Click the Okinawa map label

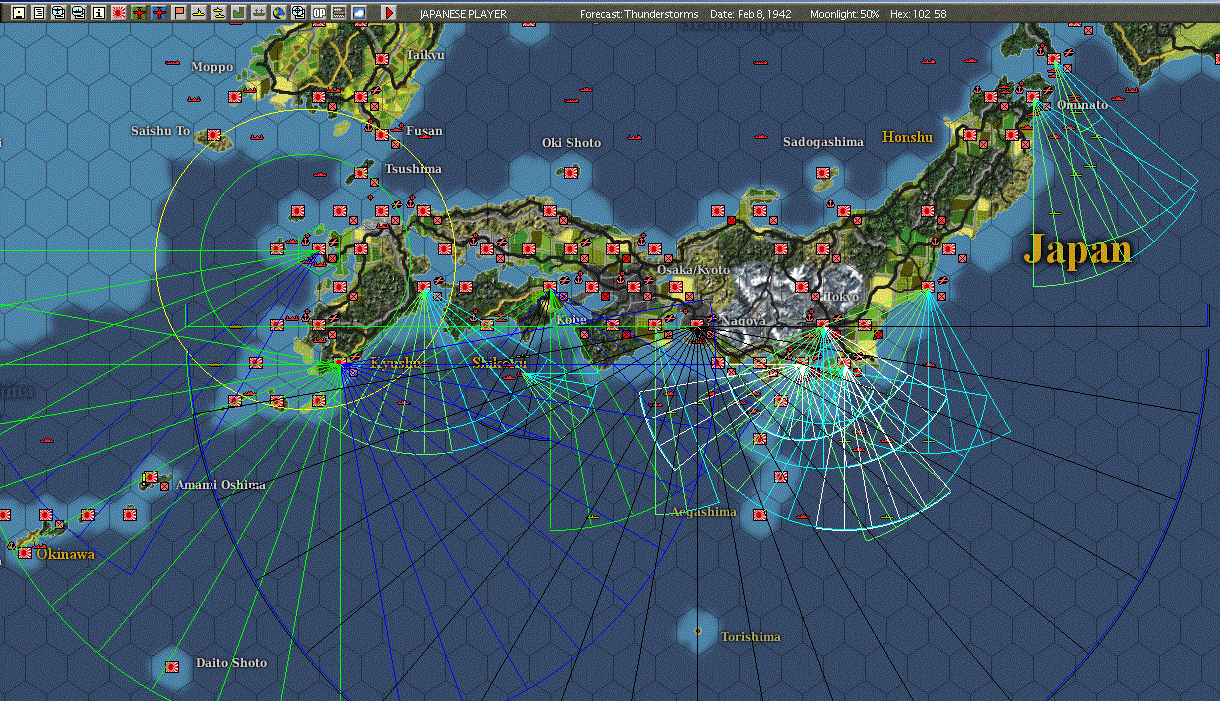(x=66, y=553)
